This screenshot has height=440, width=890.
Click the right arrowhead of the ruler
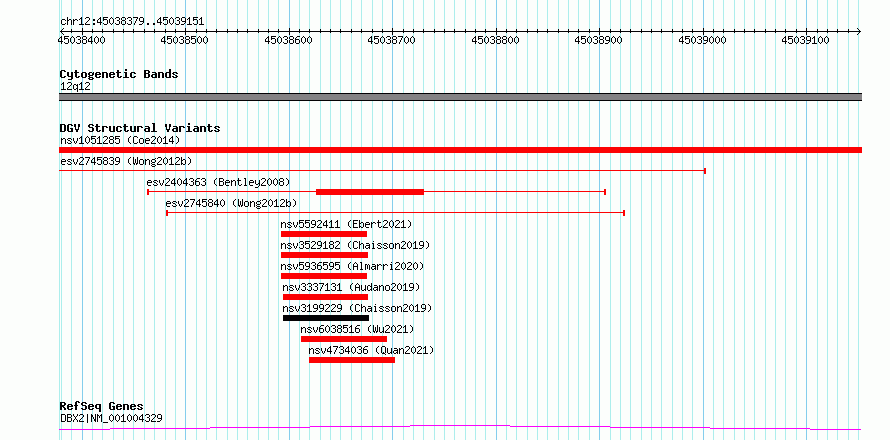click(859, 31)
